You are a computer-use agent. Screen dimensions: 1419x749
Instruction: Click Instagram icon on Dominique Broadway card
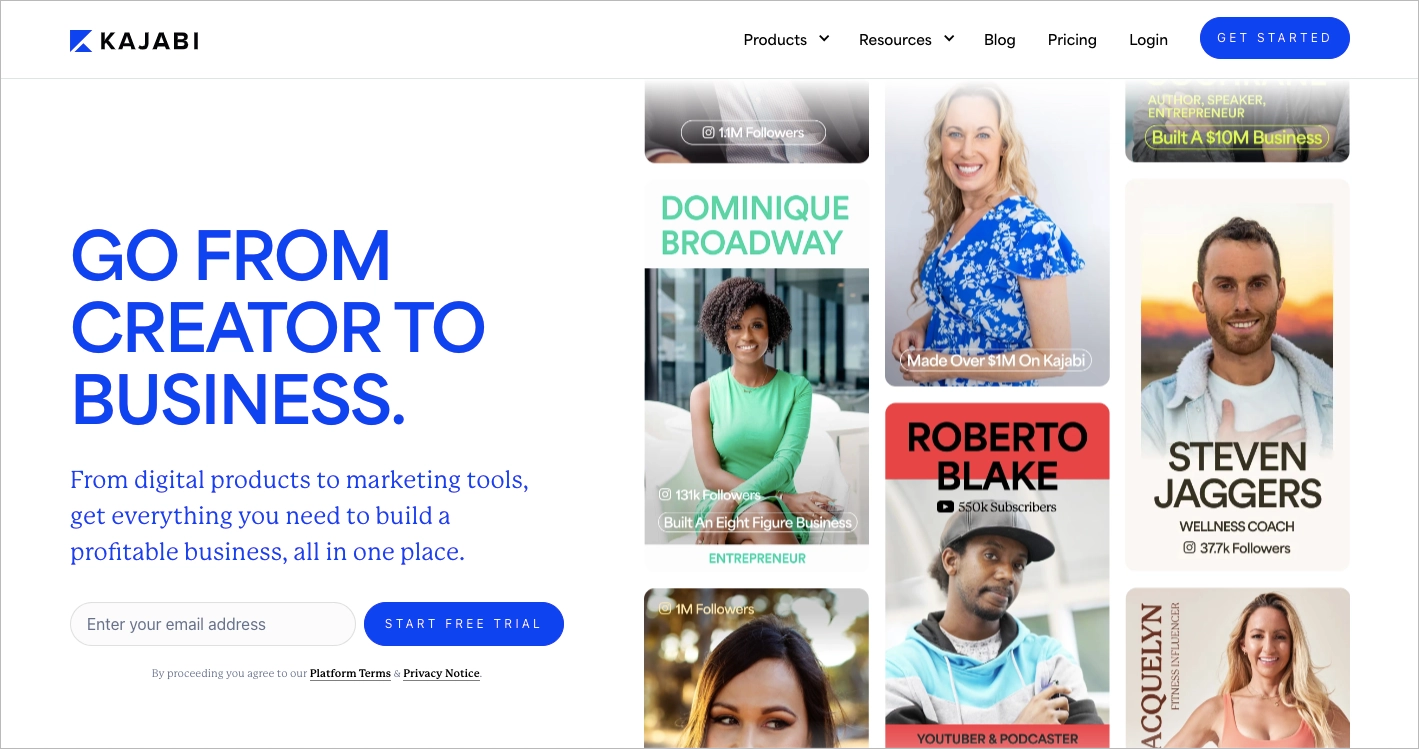pyautogui.click(x=665, y=494)
